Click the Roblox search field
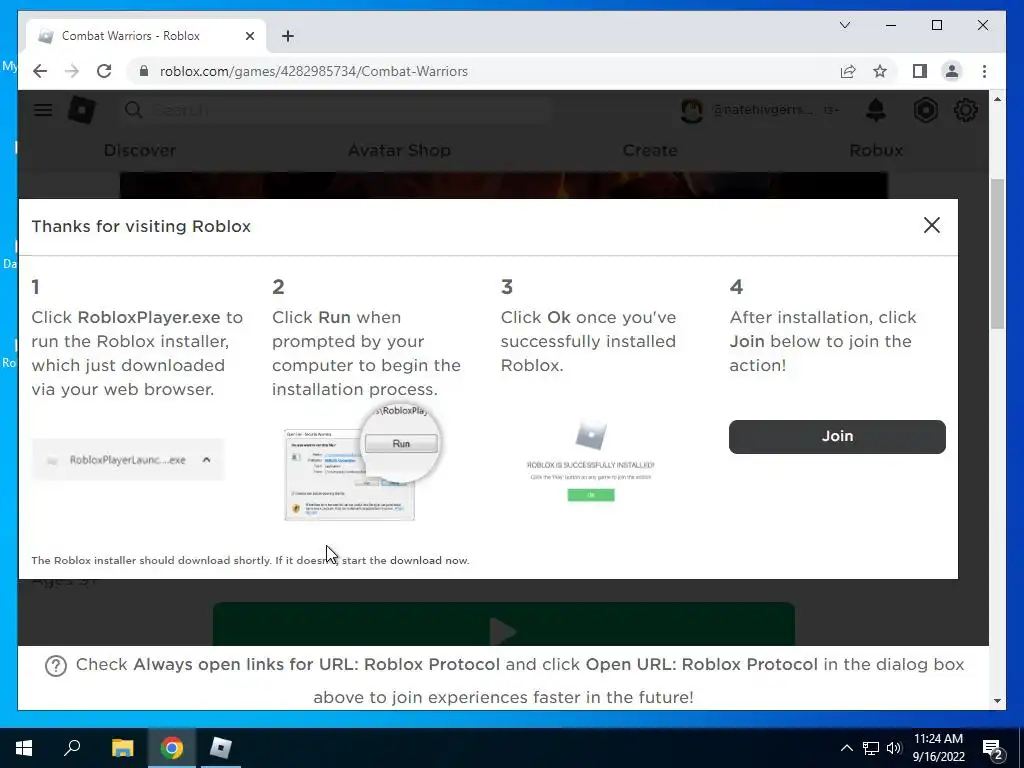1024x768 pixels. [336, 110]
